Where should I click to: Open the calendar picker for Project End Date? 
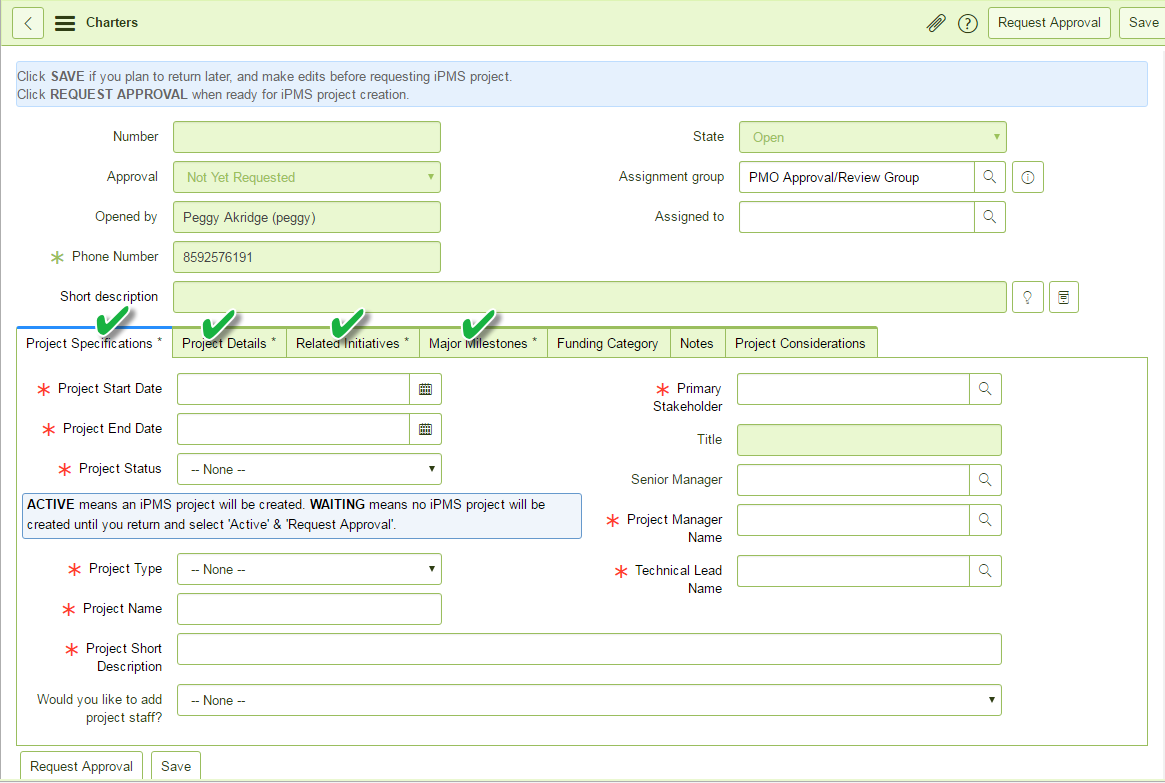click(x=425, y=428)
